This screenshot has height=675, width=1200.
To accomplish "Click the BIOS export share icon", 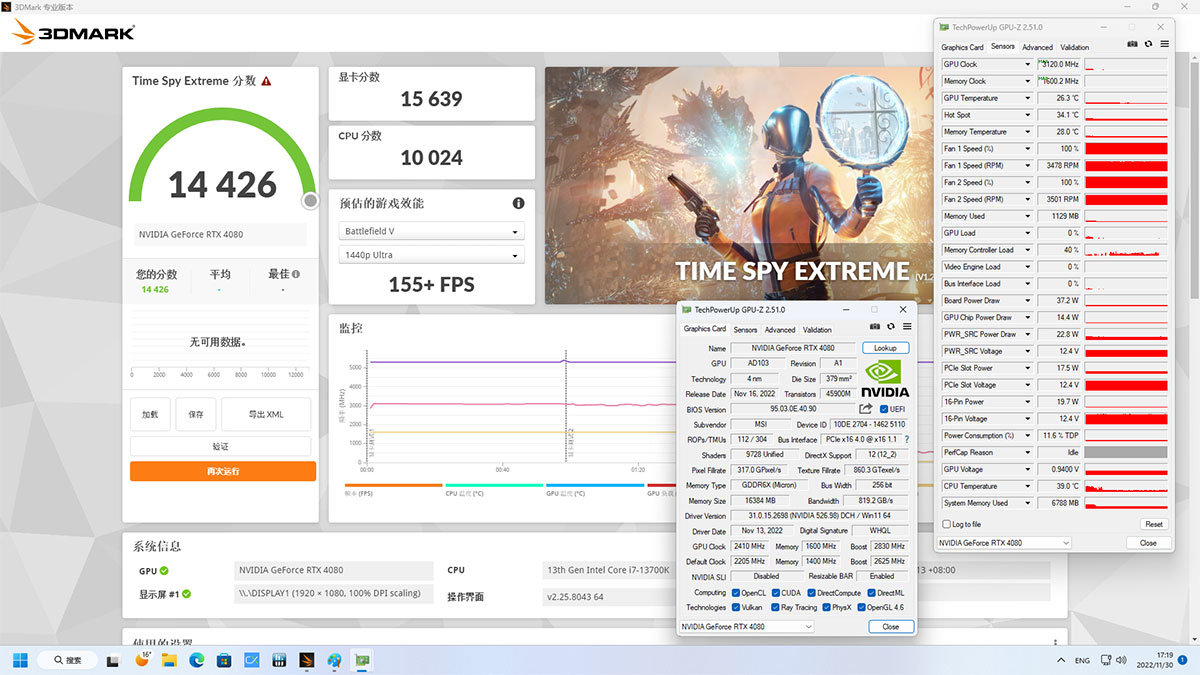I will 866,409.
